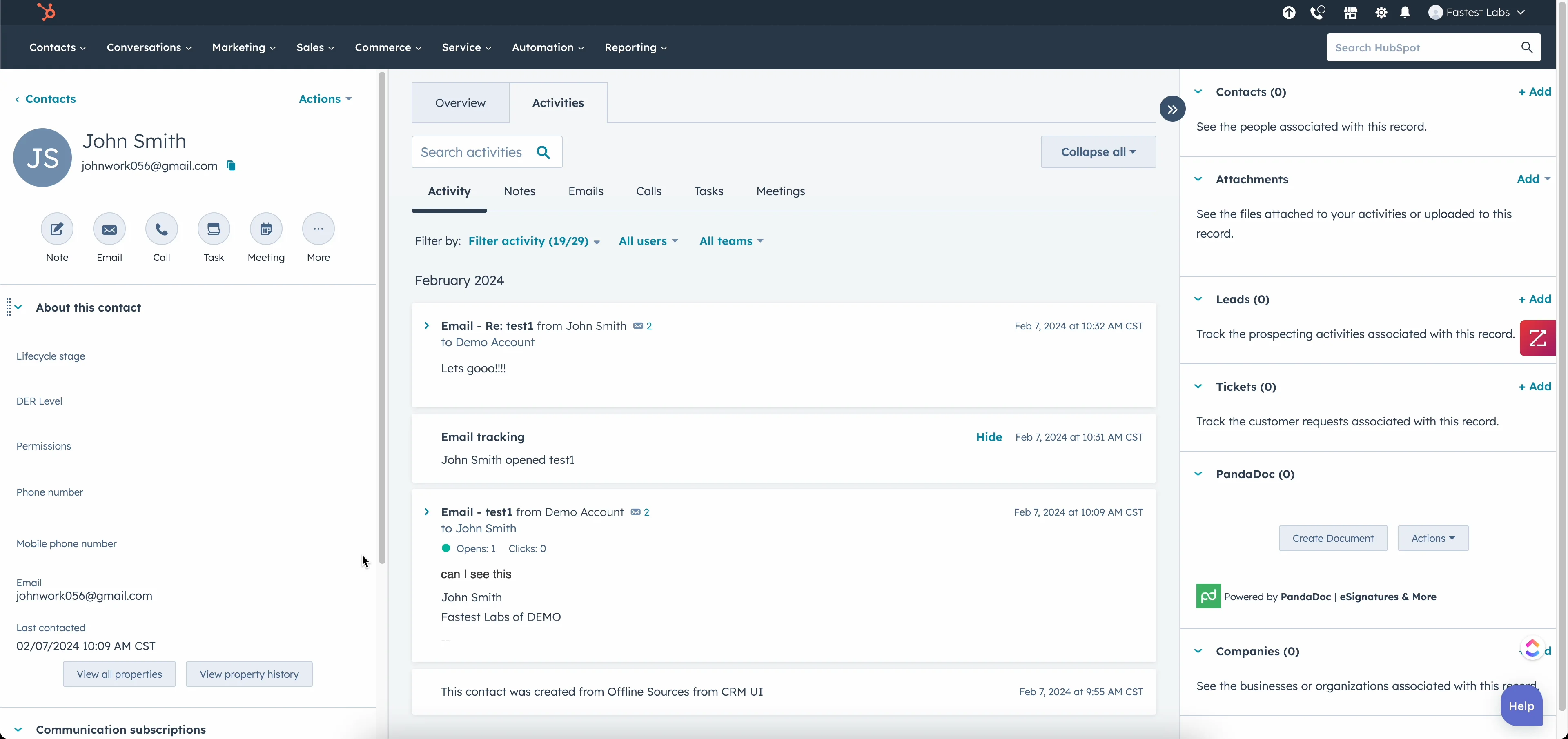Open the Collapse all dropdown

1098,152
